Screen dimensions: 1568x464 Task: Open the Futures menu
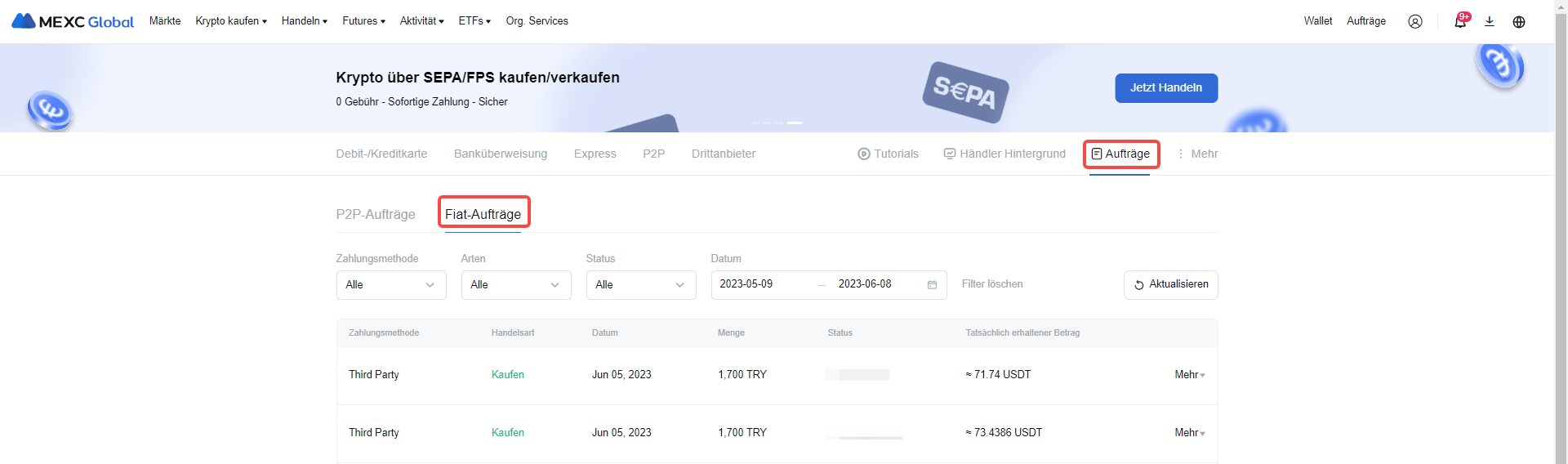click(x=363, y=21)
